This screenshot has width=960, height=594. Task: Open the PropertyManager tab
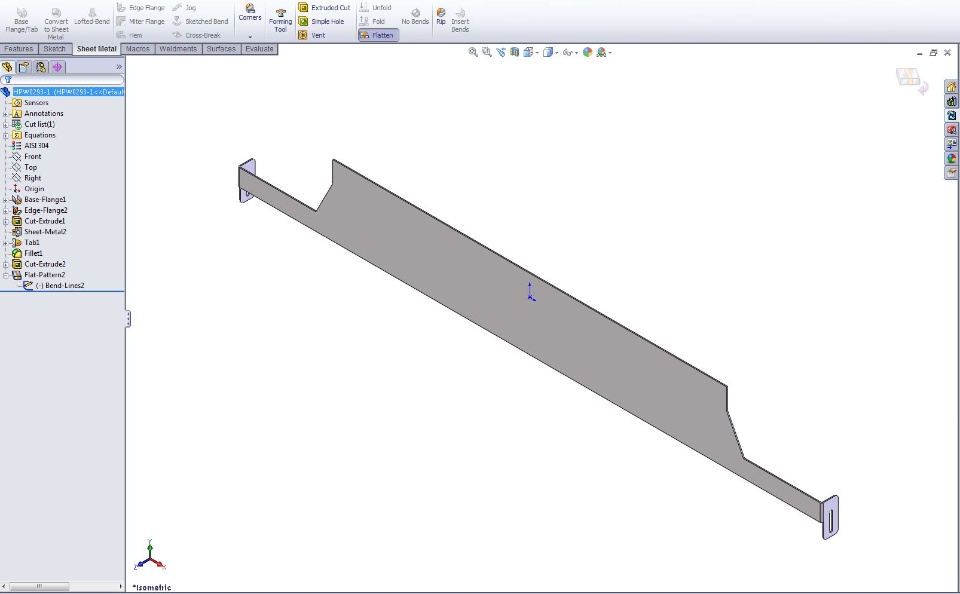(24, 67)
